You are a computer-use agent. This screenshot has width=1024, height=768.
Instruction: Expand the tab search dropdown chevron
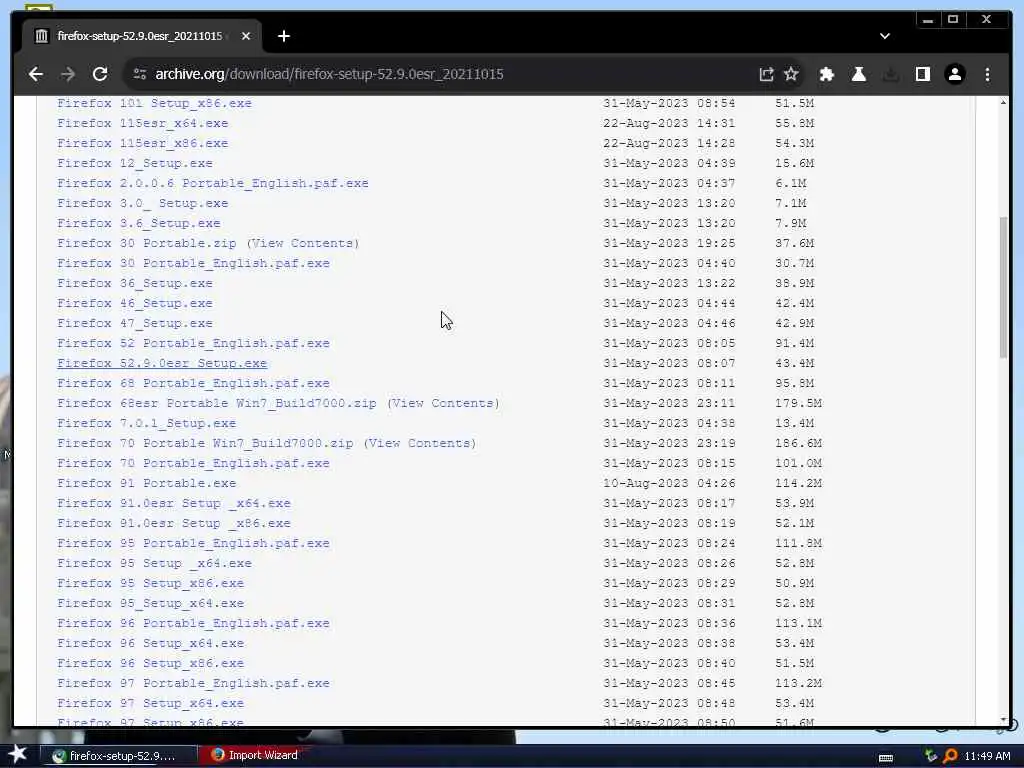tap(885, 36)
